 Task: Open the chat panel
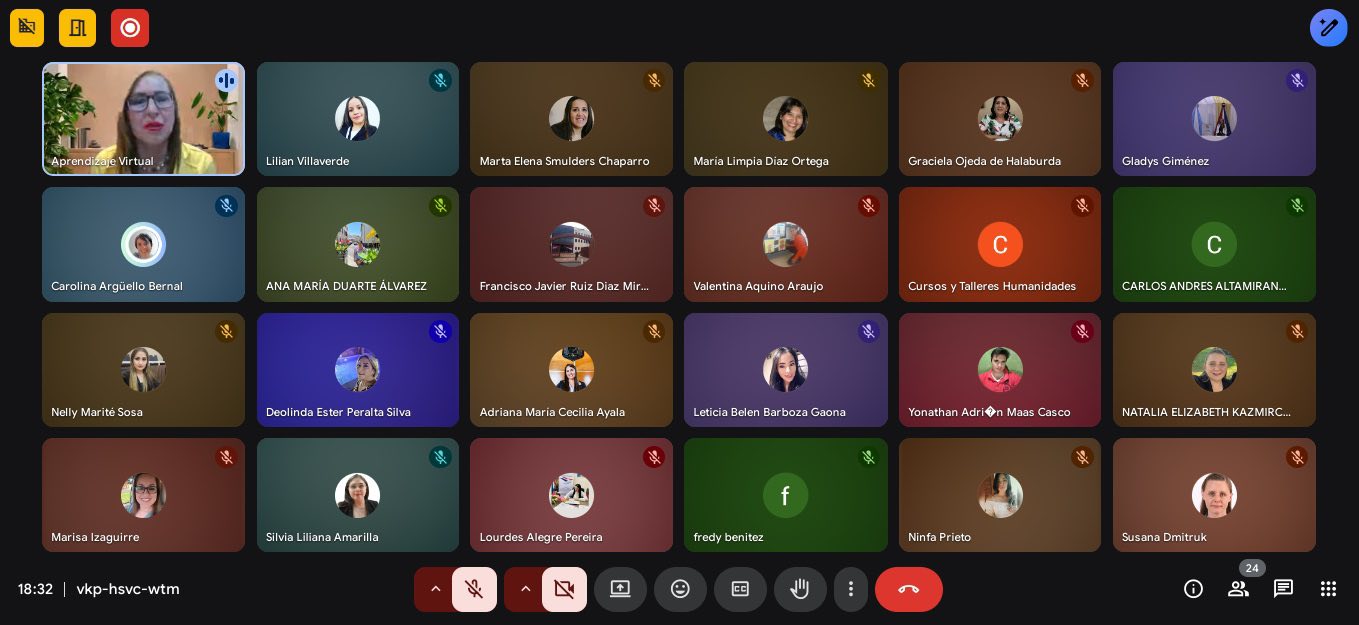(1283, 589)
